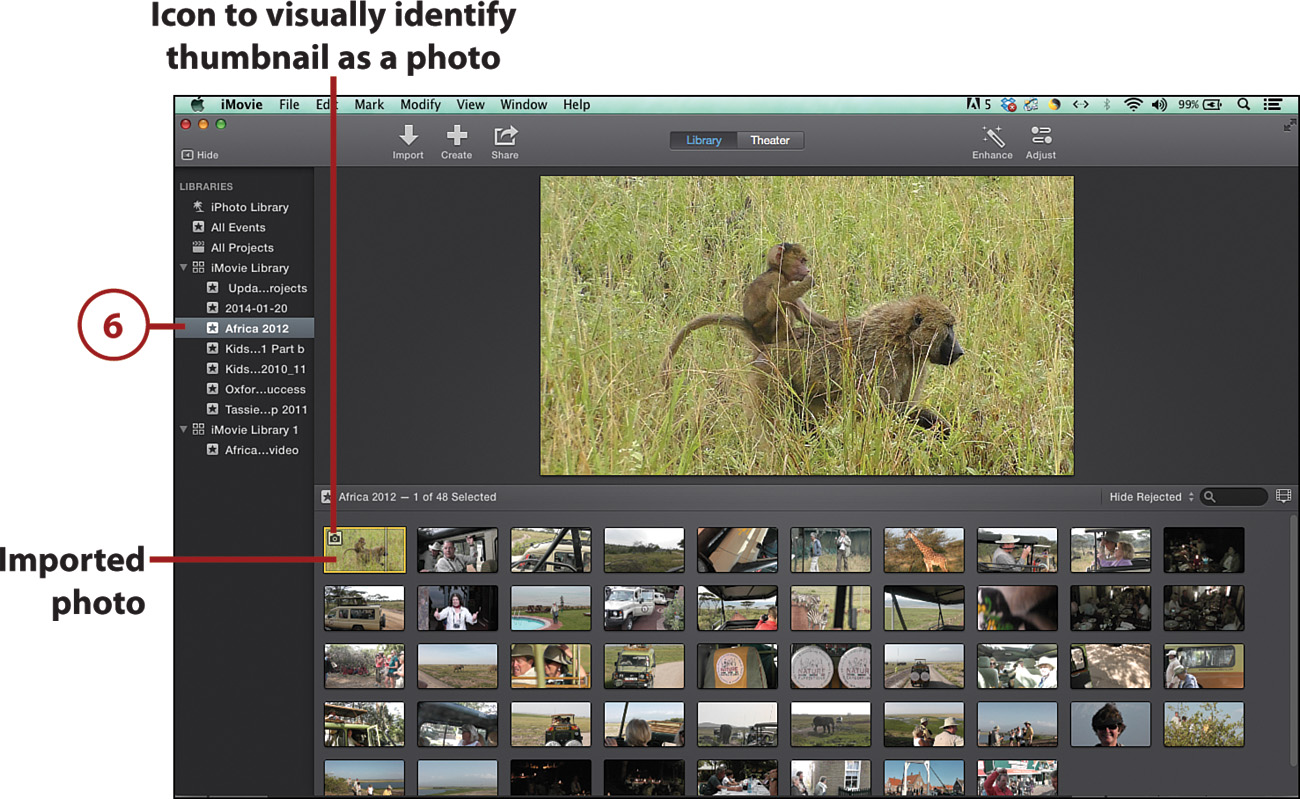Select the giraffe thumbnail

924,549
